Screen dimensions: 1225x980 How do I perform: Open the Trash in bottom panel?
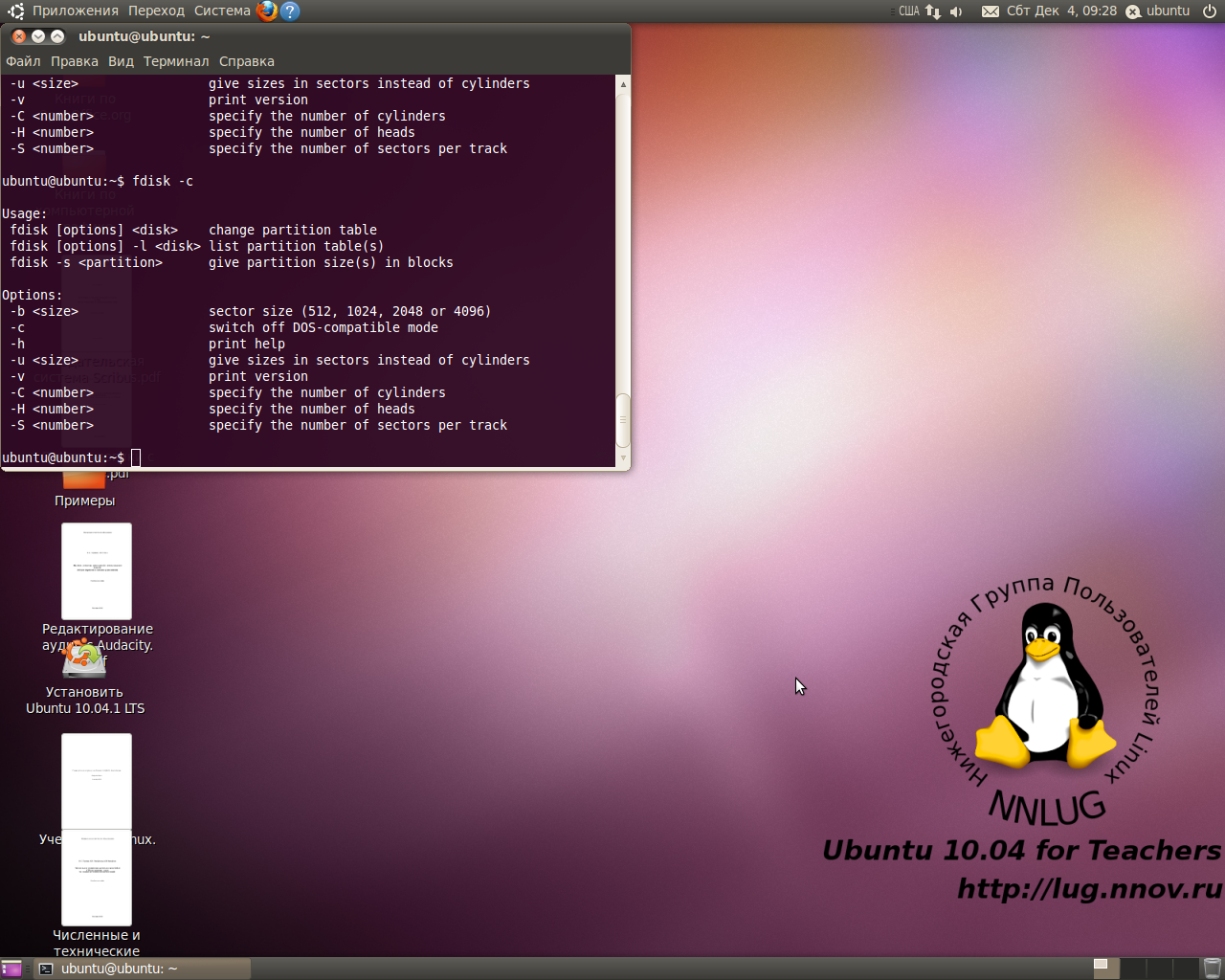tap(1212, 968)
